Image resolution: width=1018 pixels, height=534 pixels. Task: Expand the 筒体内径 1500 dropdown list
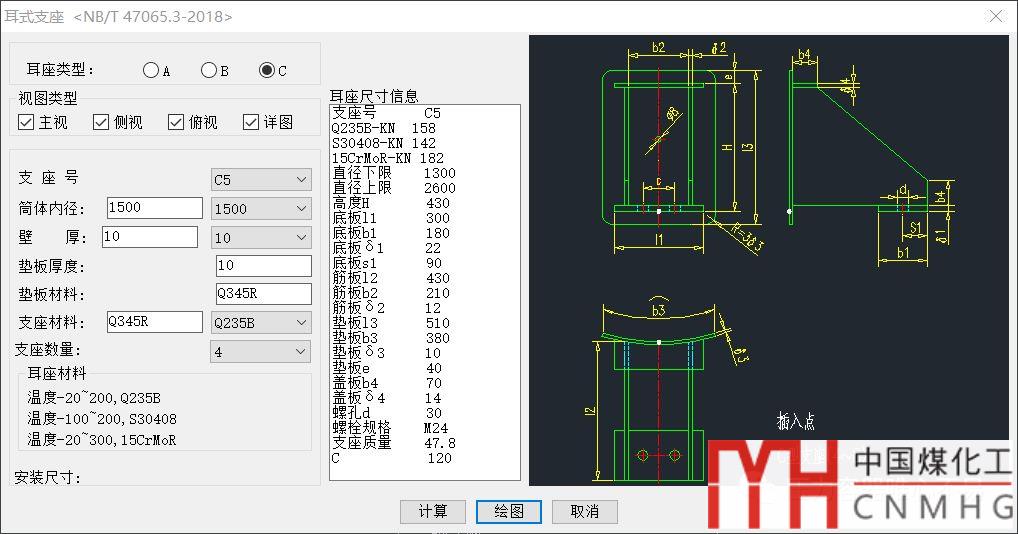pyautogui.click(x=262, y=209)
